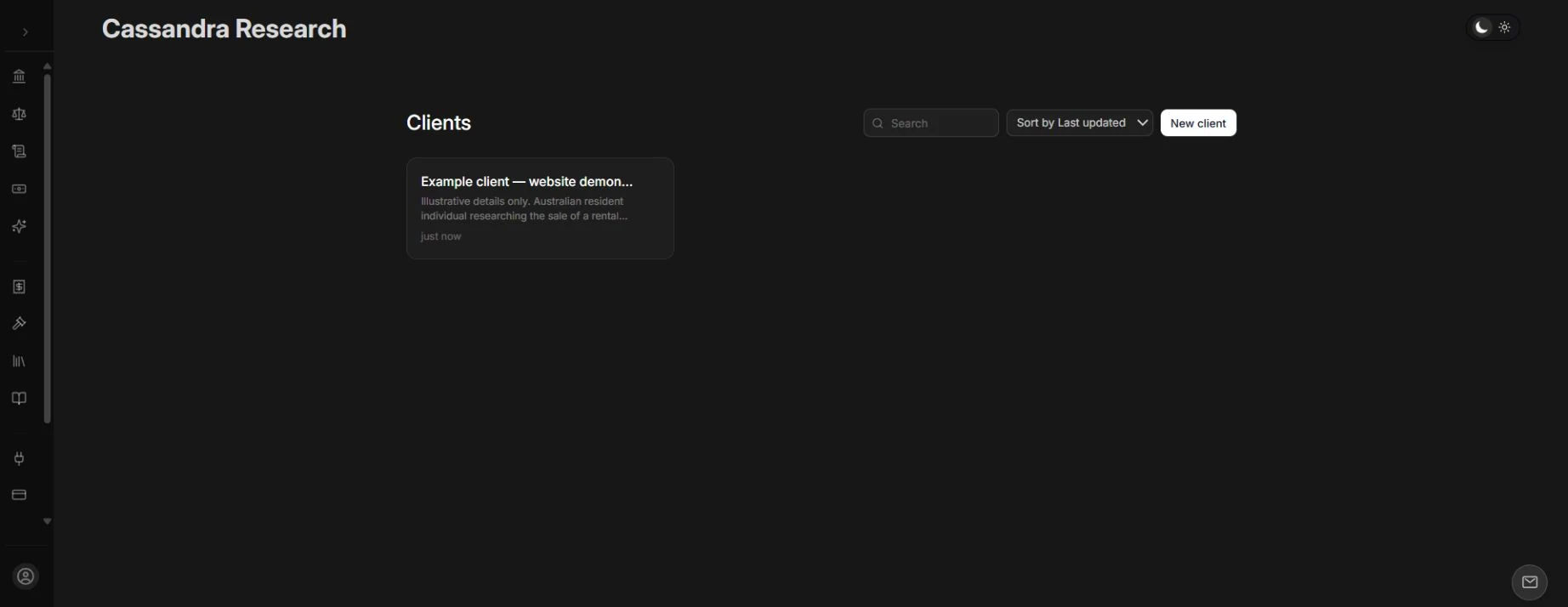Open the sparkles AI icon in sidebar

19,226
